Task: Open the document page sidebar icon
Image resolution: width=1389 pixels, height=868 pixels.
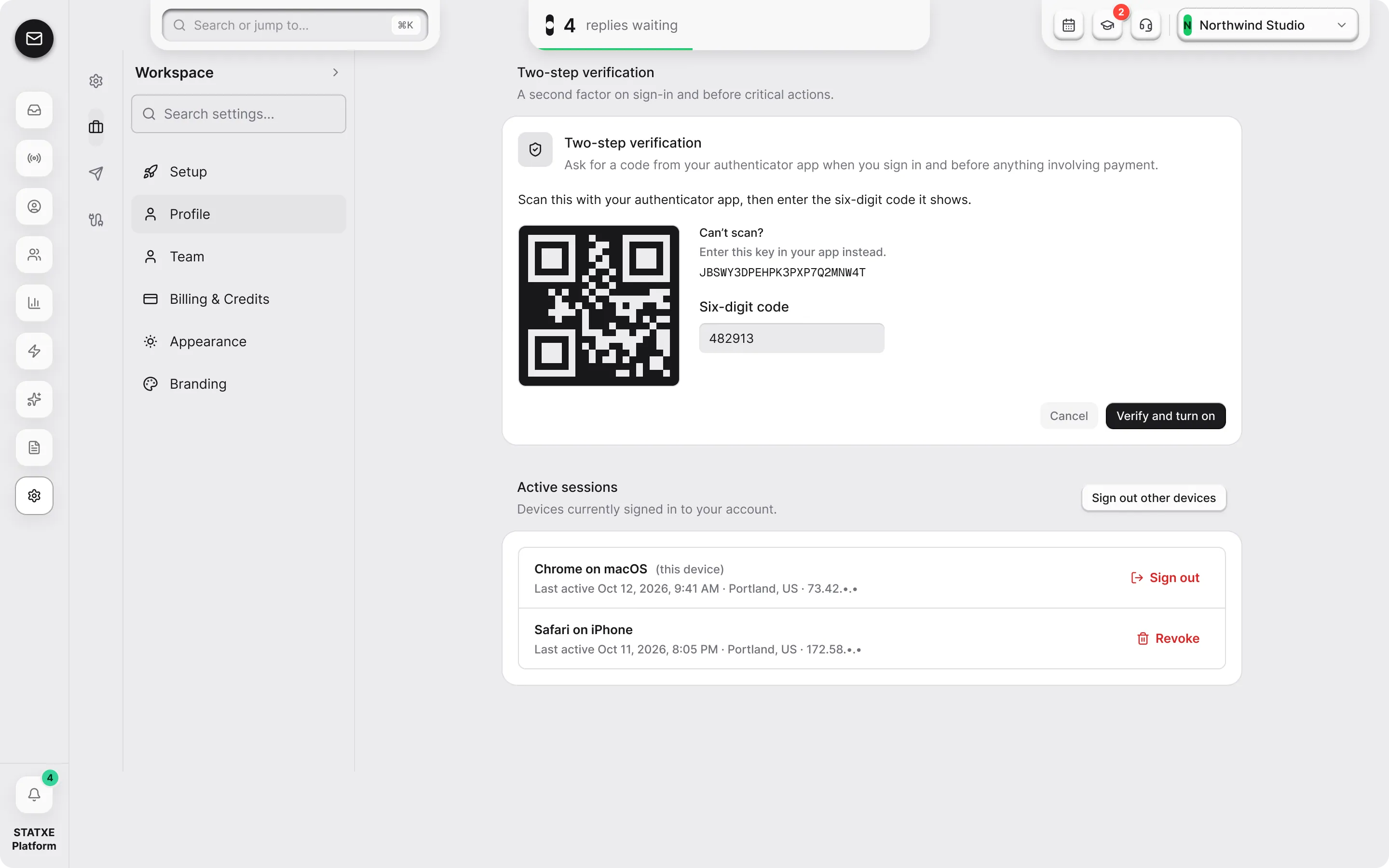Action: [34, 447]
